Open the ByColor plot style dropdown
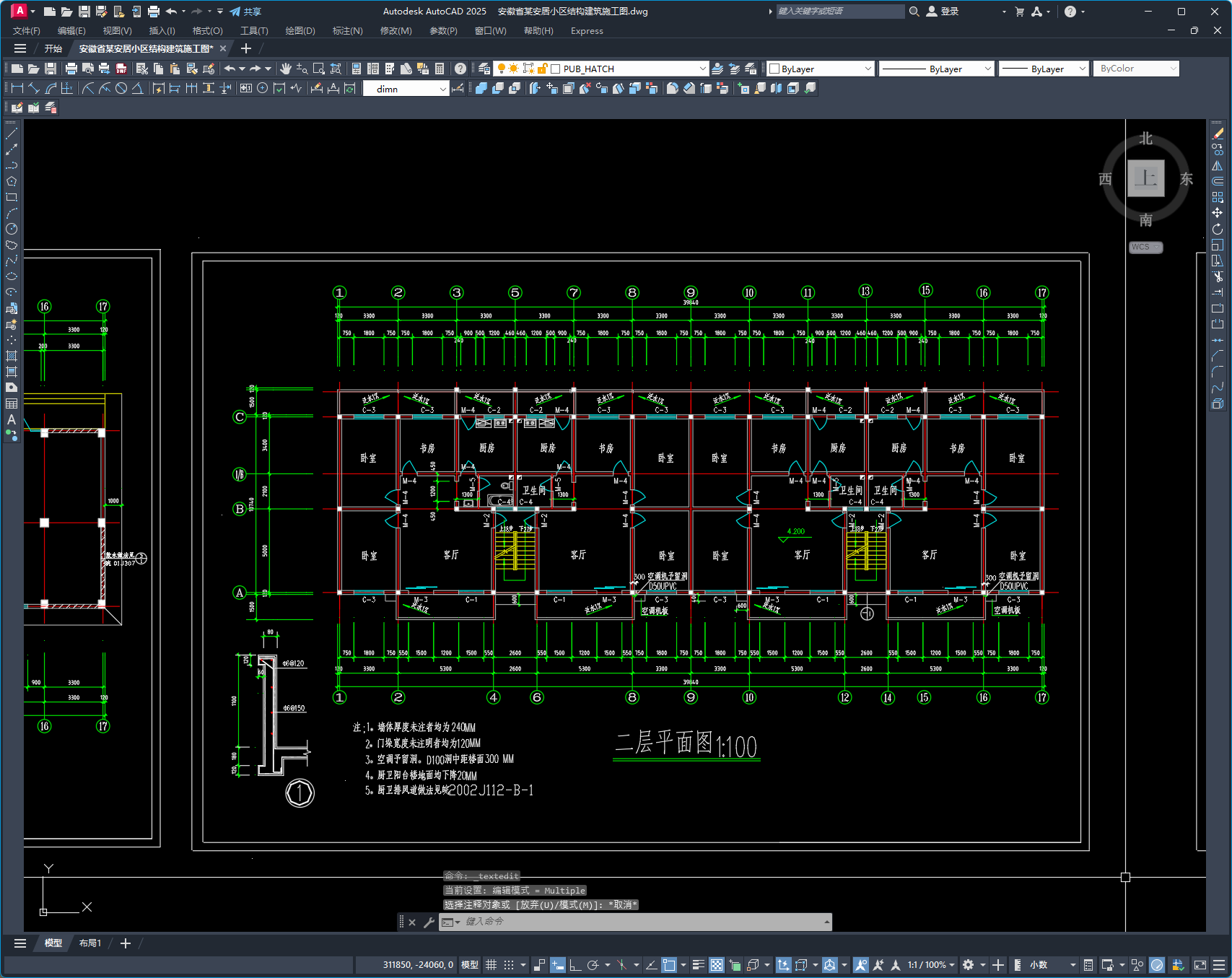Image resolution: width=1232 pixels, height=978 pixels. [1173, 69]
